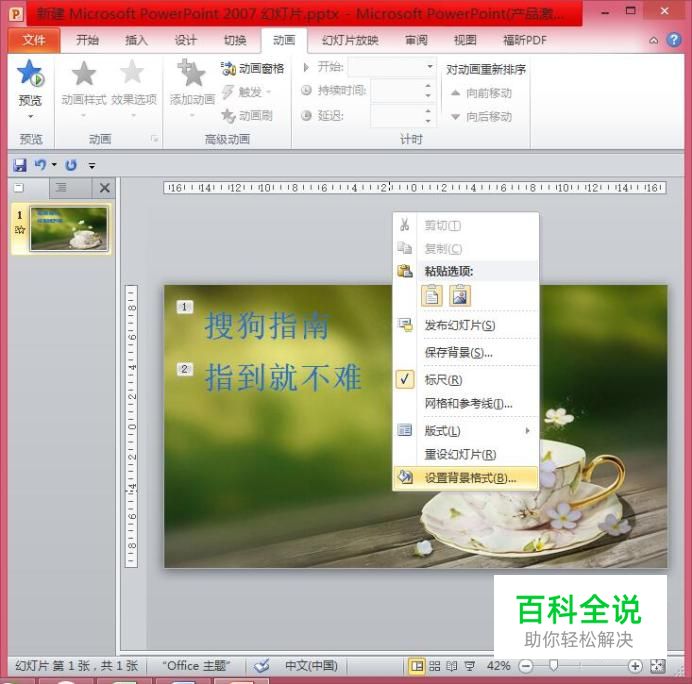Click the Preview star icon
This screenshot has width=692, height=684.
[30, 73]
